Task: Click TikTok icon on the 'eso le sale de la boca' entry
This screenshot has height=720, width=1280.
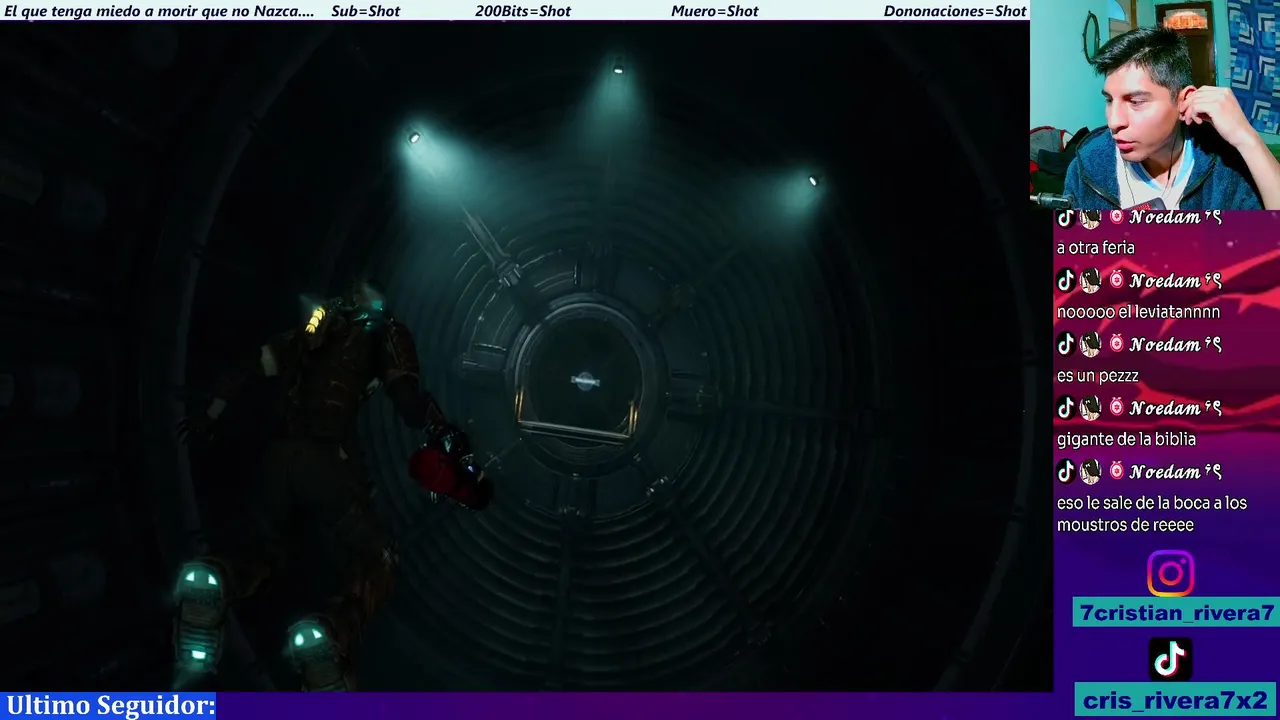Action: (1066, 472)
